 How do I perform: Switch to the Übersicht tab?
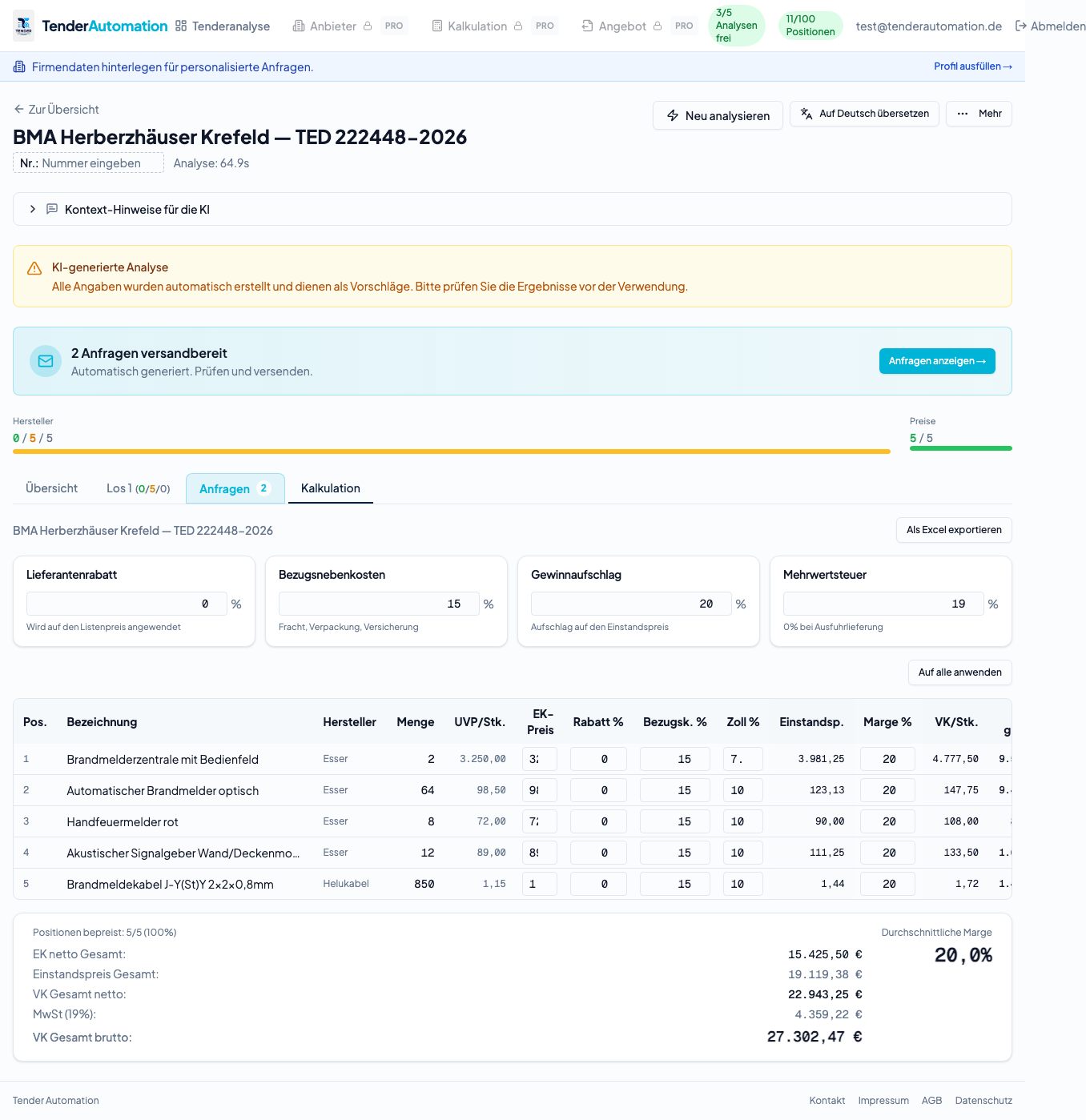(51, 488)
